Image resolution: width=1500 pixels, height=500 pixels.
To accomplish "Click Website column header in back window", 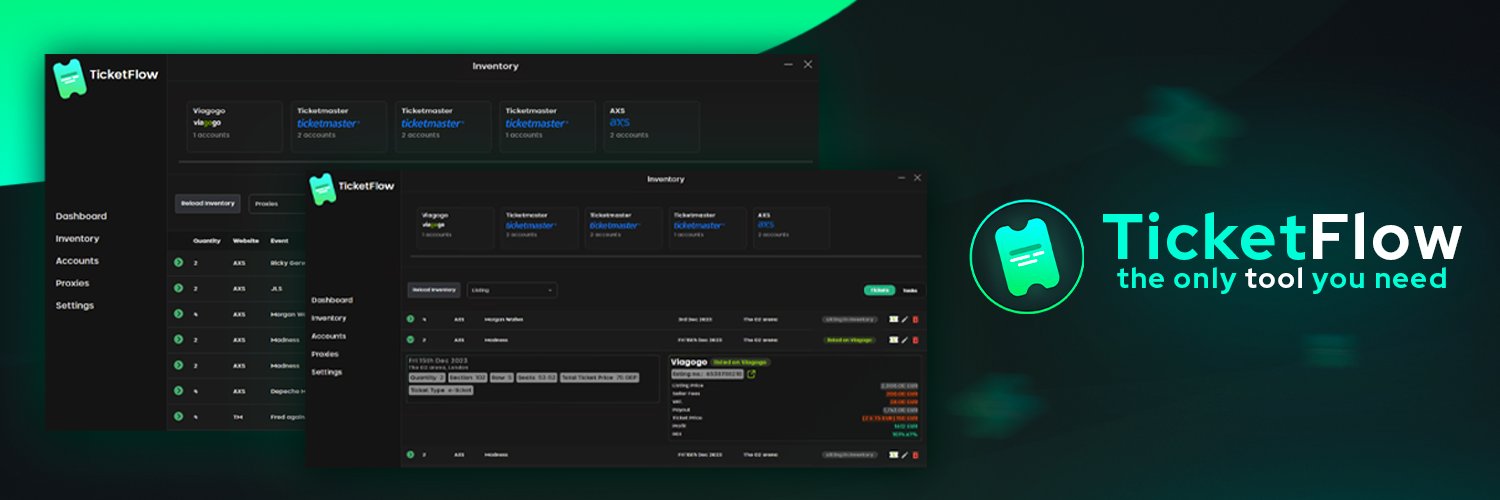I will tap(246, 241).
